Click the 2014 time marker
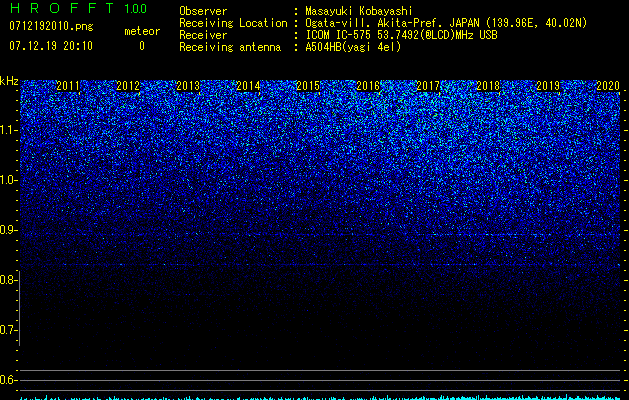Screen dimensions: 629x400 [248, 85]
